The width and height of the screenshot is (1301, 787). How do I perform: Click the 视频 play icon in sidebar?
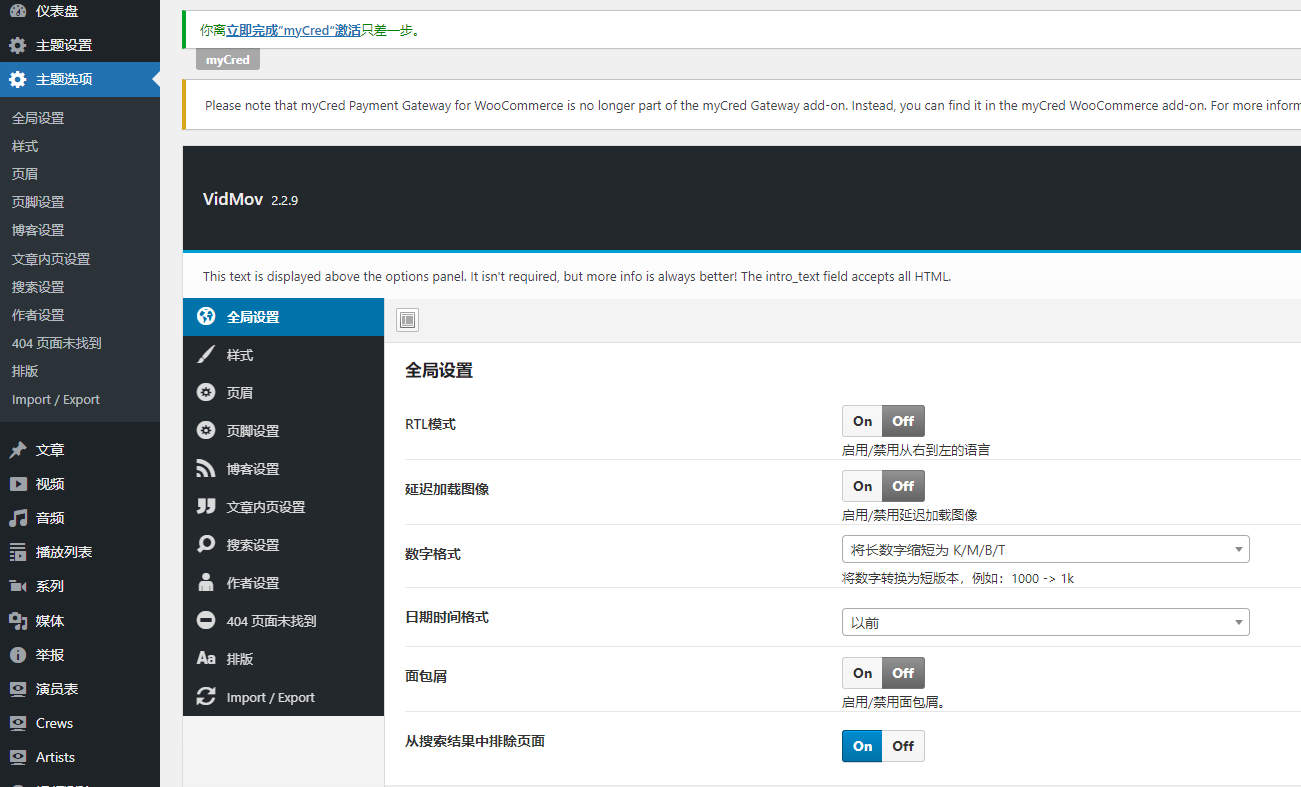pyautogui.click(x=18, y=484)
